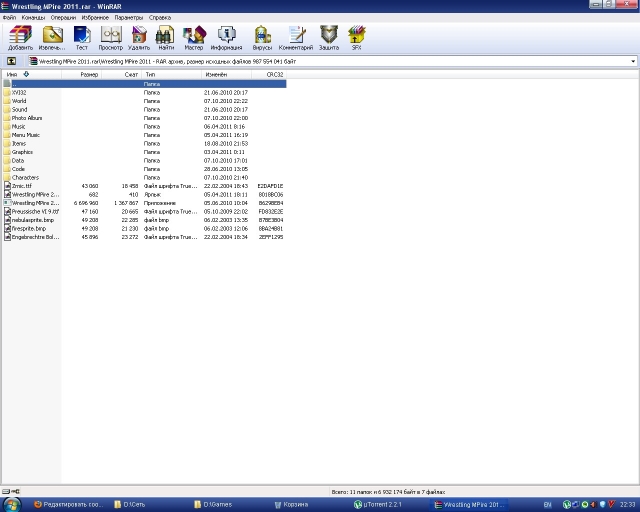Select the Sound folder
640x512 pixels.
144,109
